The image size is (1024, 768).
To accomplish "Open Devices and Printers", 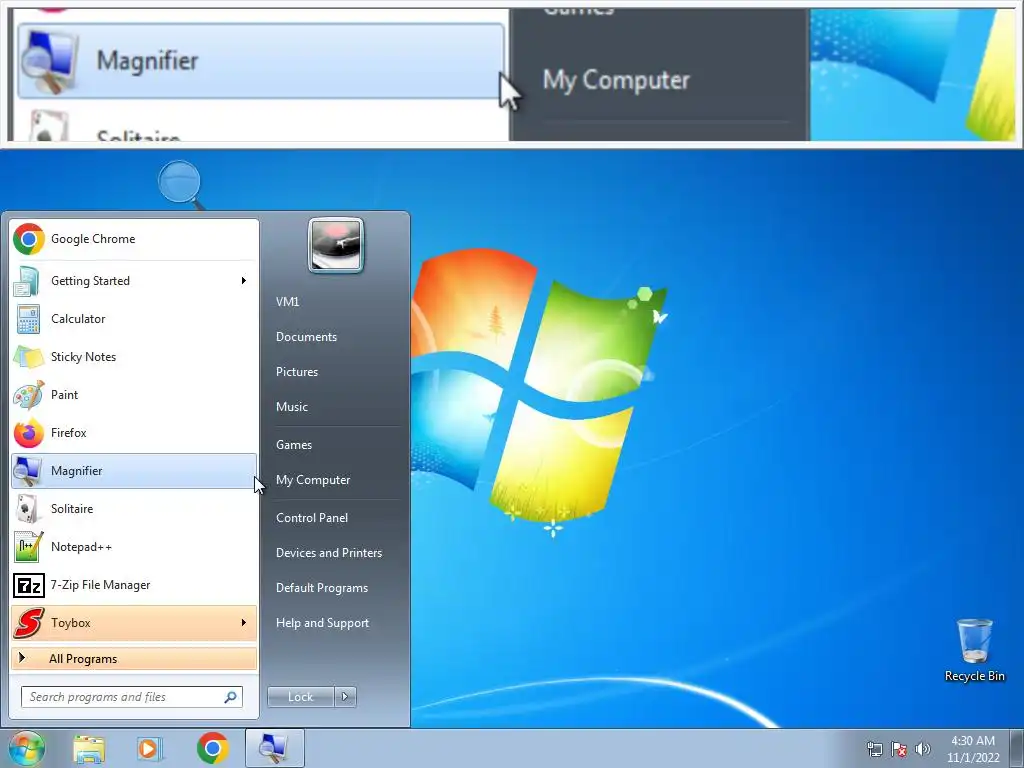I will point(329,553).
